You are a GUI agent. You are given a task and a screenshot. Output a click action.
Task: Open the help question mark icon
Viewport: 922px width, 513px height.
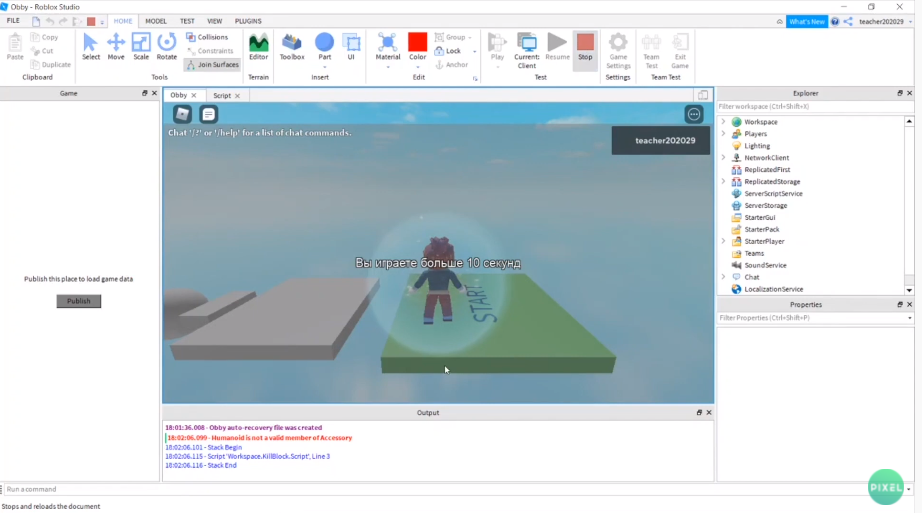(x=835, y=22)
